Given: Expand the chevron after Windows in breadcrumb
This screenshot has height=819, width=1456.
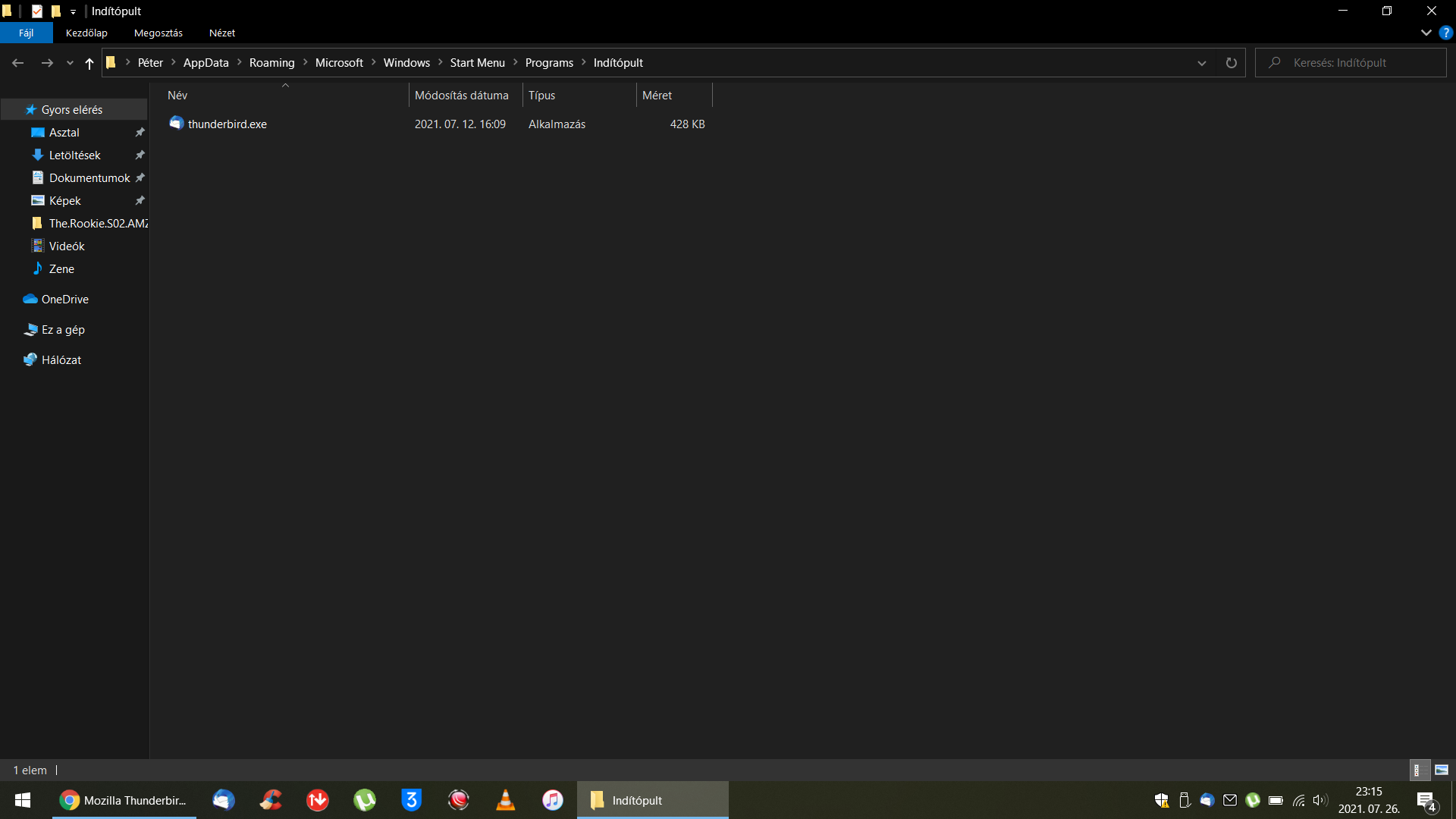Looking at the screenshot, I should [440, 63].
